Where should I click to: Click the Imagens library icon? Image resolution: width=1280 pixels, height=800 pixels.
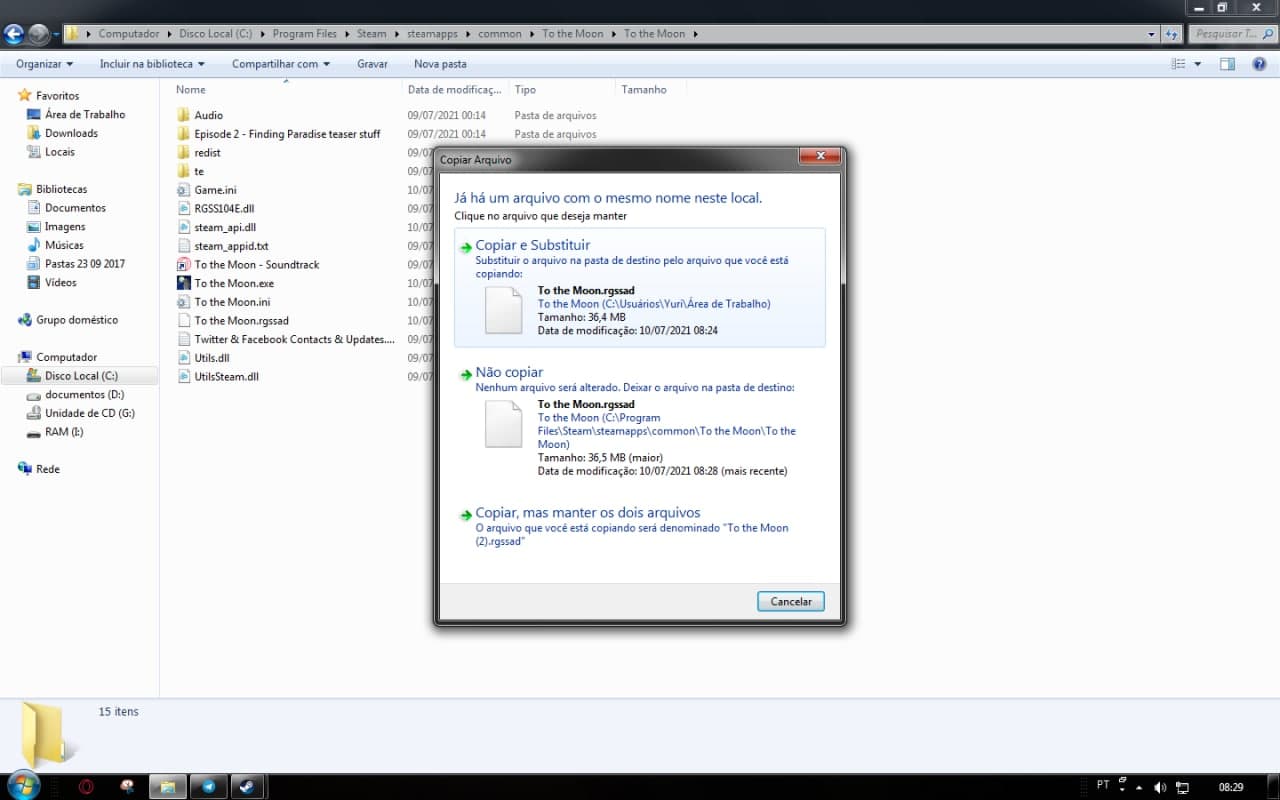33,227
